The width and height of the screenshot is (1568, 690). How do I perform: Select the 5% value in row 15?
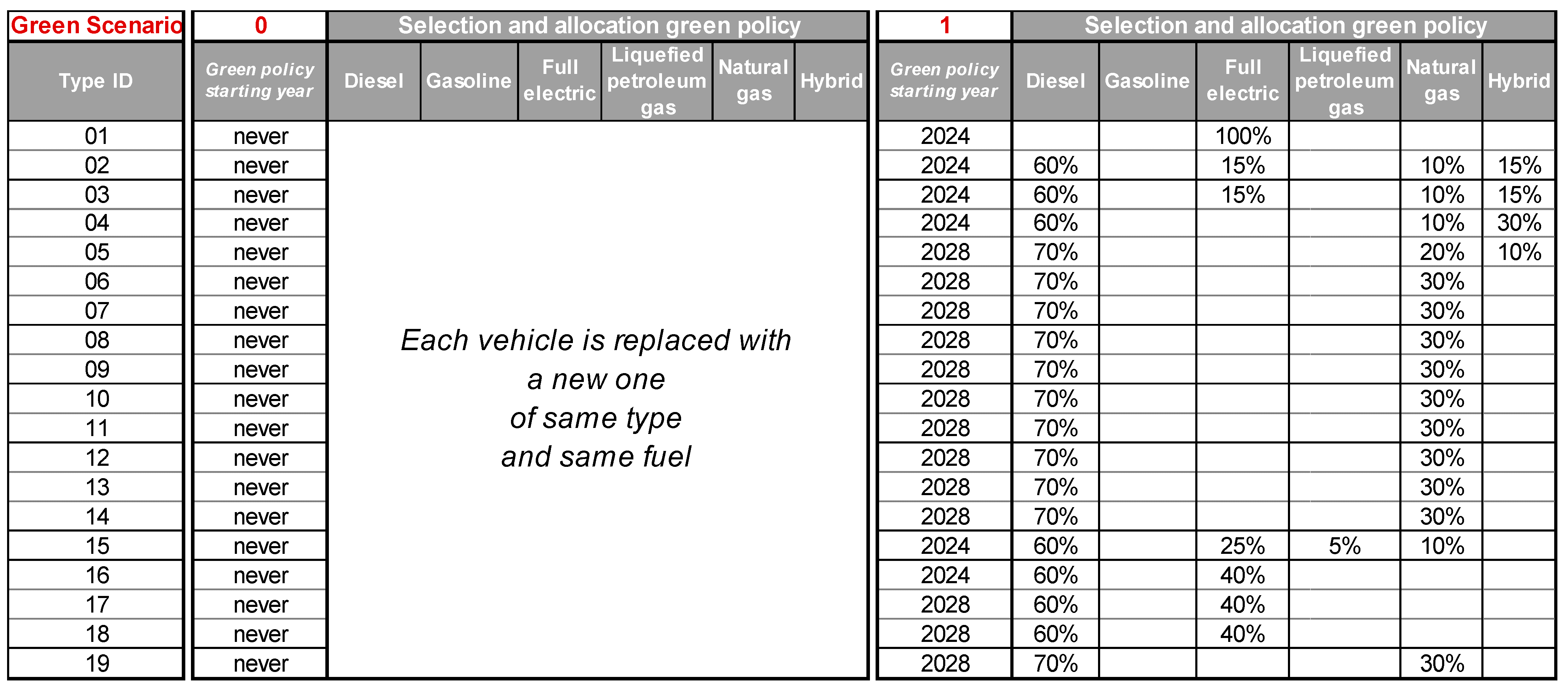tap(1344, 546)
